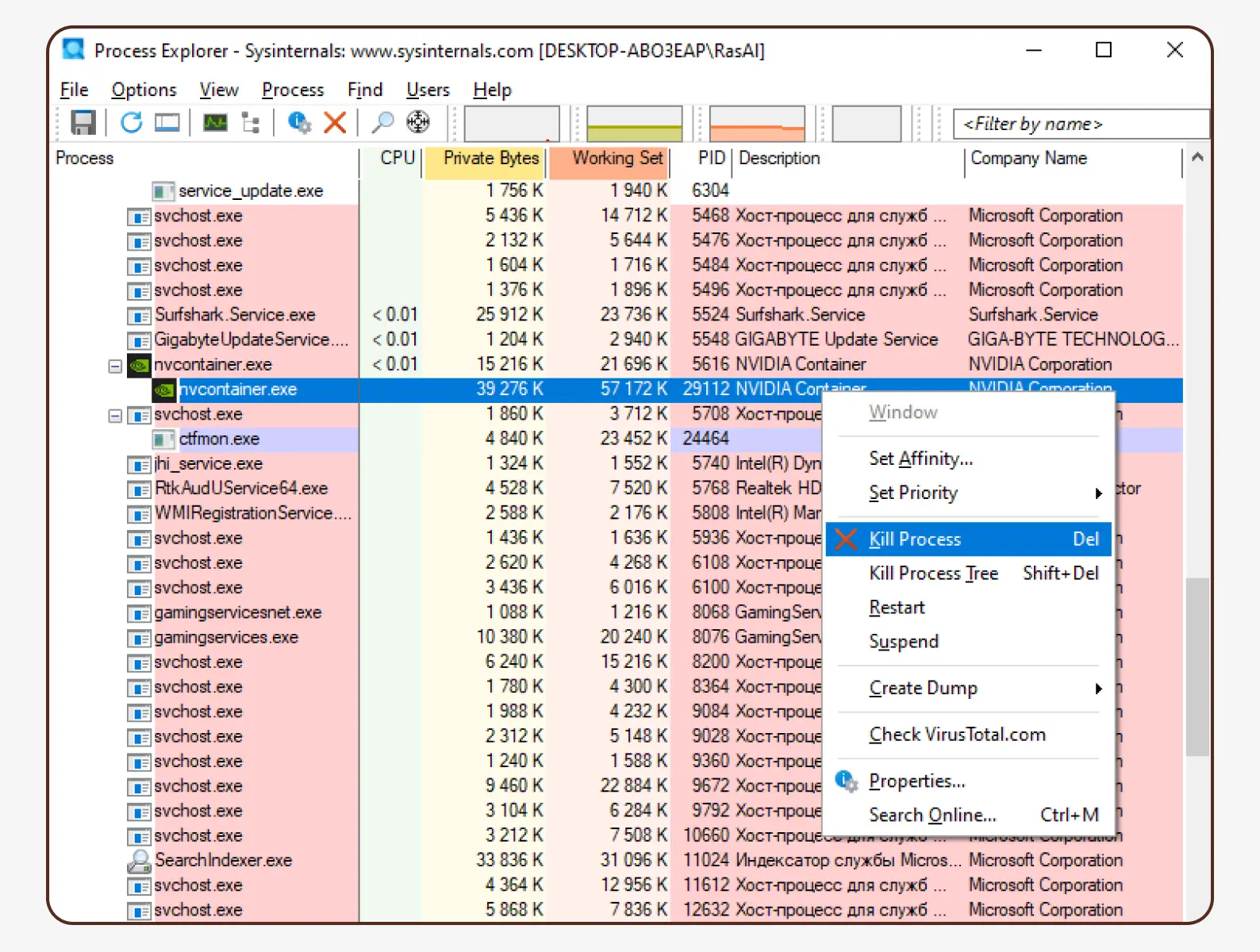Click the Refresh Now toolbar icon
Image resolution: width=1260 pixels, height=952 pixels.
(x=132, y=123)
